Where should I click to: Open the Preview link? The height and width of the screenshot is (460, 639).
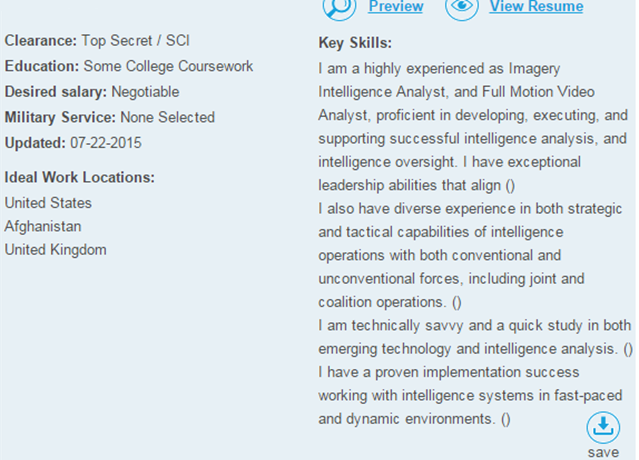click(396, 7)
